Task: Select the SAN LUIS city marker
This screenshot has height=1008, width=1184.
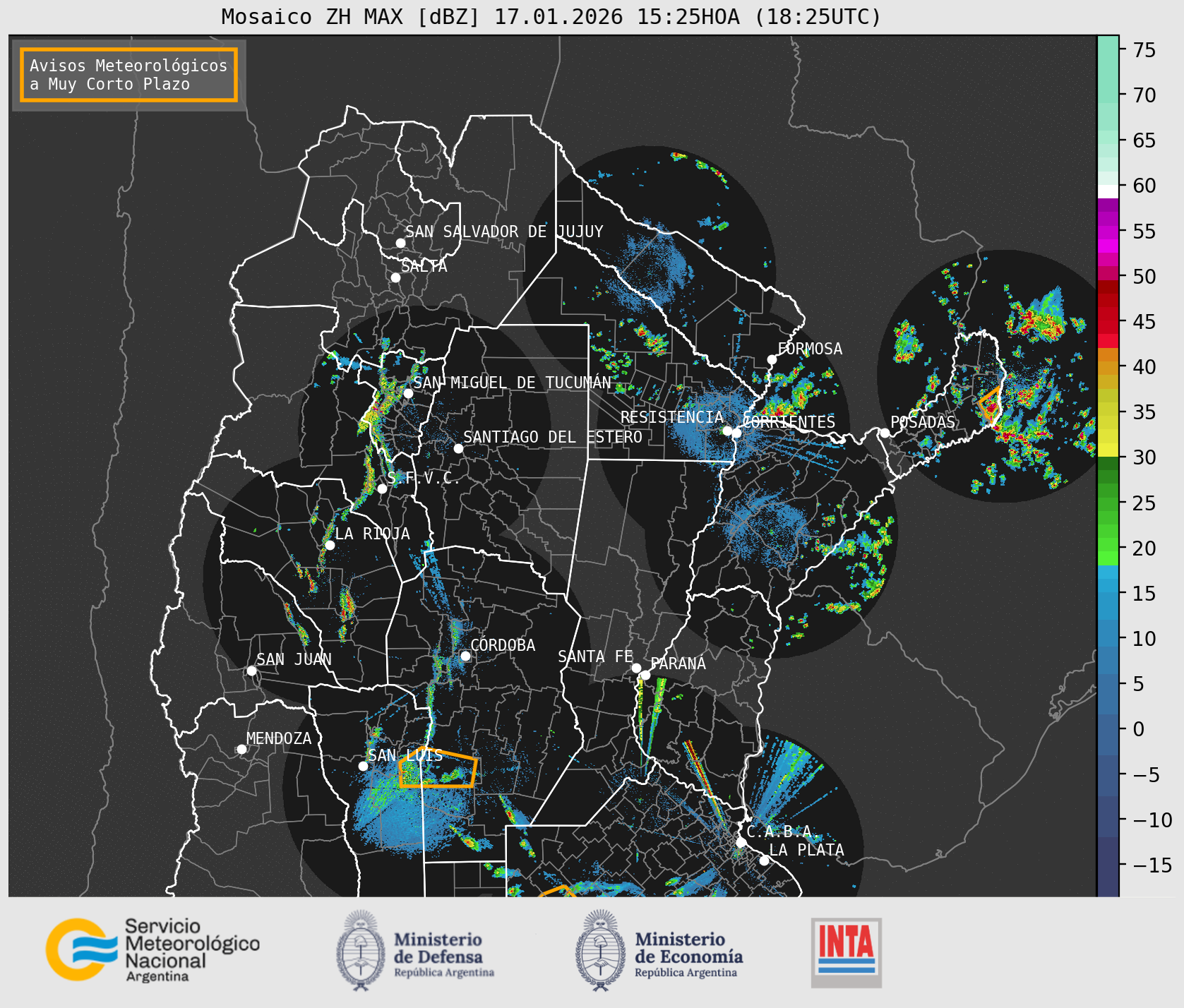Action: (363, 766)
